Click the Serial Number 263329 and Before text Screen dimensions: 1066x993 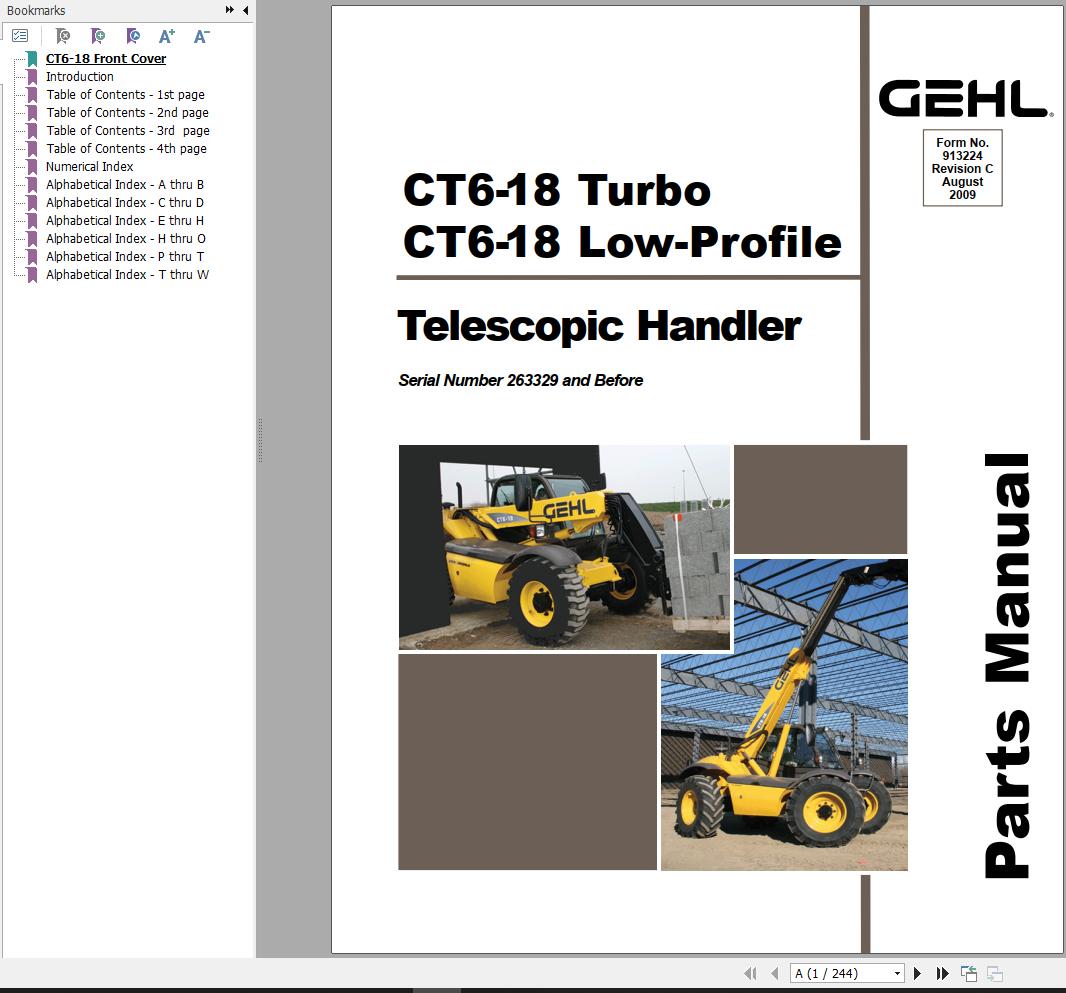(x=521, y=381)
